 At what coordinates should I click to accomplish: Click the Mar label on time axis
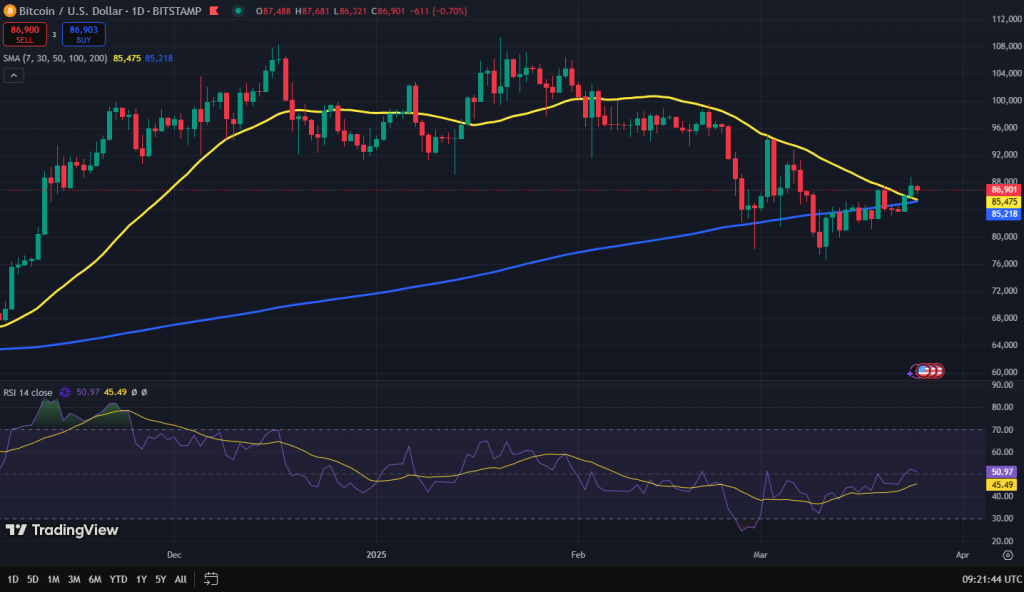[x=760, y=555]
